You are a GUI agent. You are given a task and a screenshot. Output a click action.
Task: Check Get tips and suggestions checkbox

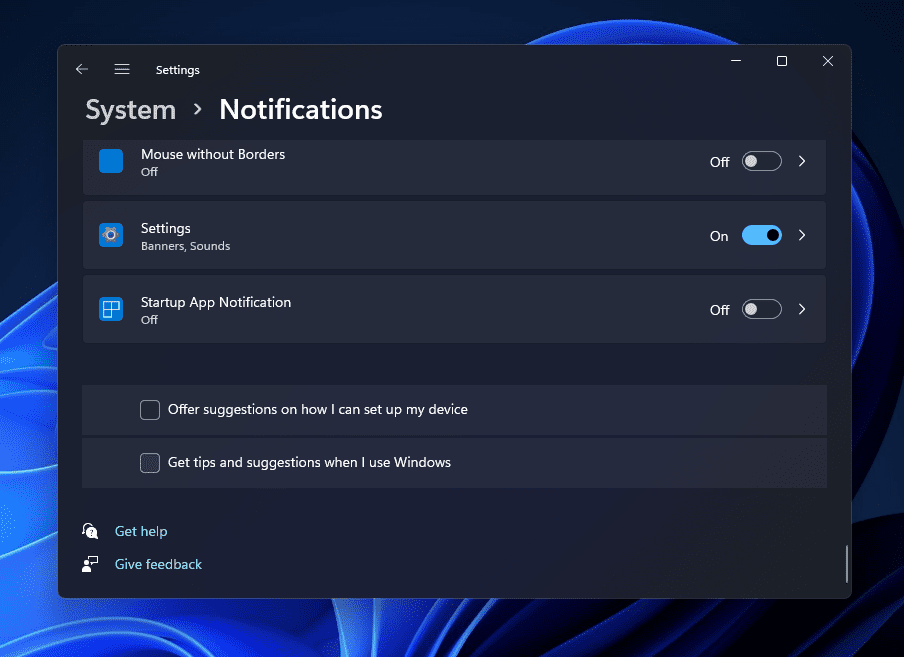coord(150,463)
